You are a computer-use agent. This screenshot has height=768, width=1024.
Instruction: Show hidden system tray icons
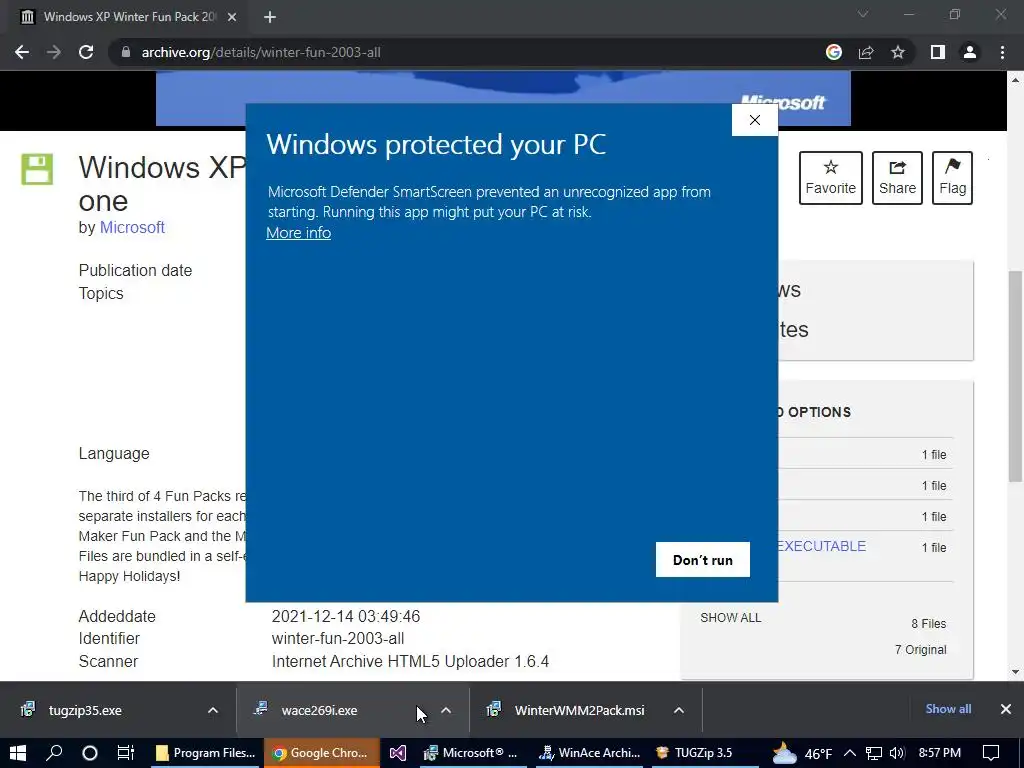pyautogui.click(x=850, y=753)
